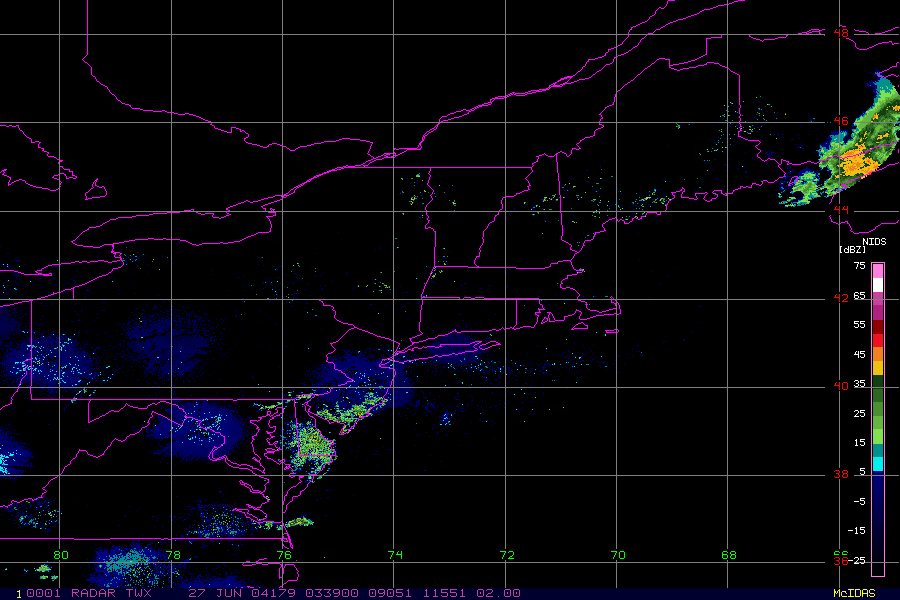Pick the pink 75 dBZ color segment
This screenshot has height=600, width=900.
(x=878, y=271)
